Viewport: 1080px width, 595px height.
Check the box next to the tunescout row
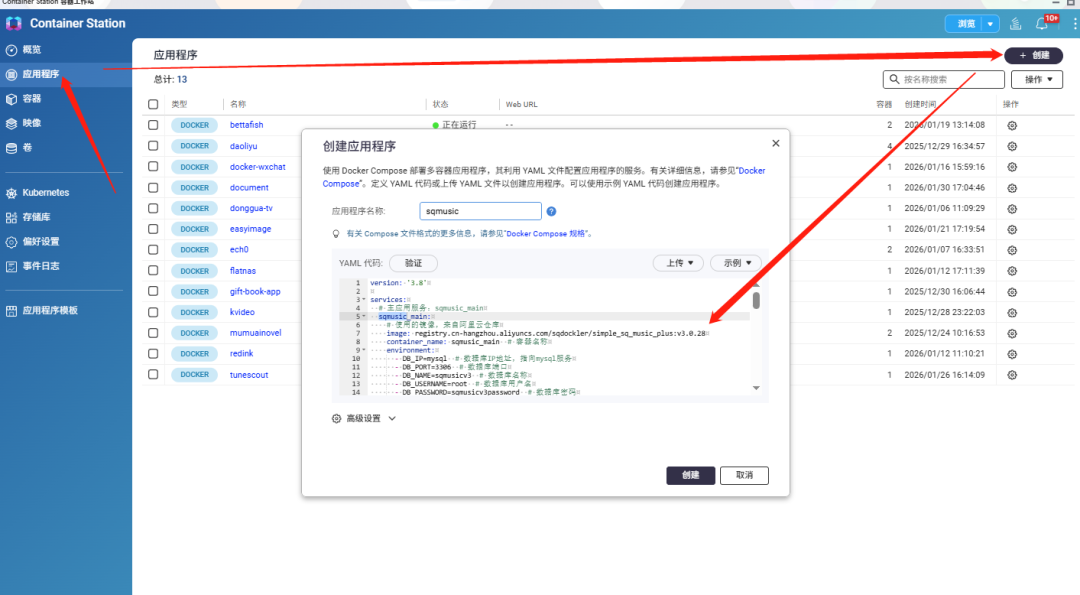coord(153,375)
